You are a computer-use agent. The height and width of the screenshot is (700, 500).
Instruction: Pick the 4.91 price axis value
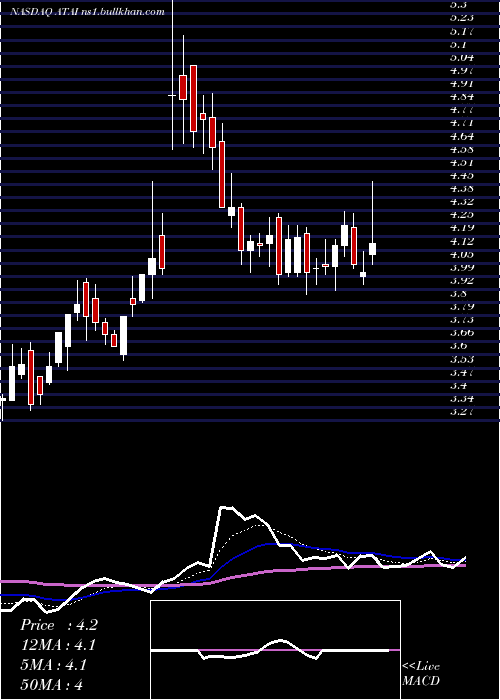pyautogui.click(x=462, y=84)
